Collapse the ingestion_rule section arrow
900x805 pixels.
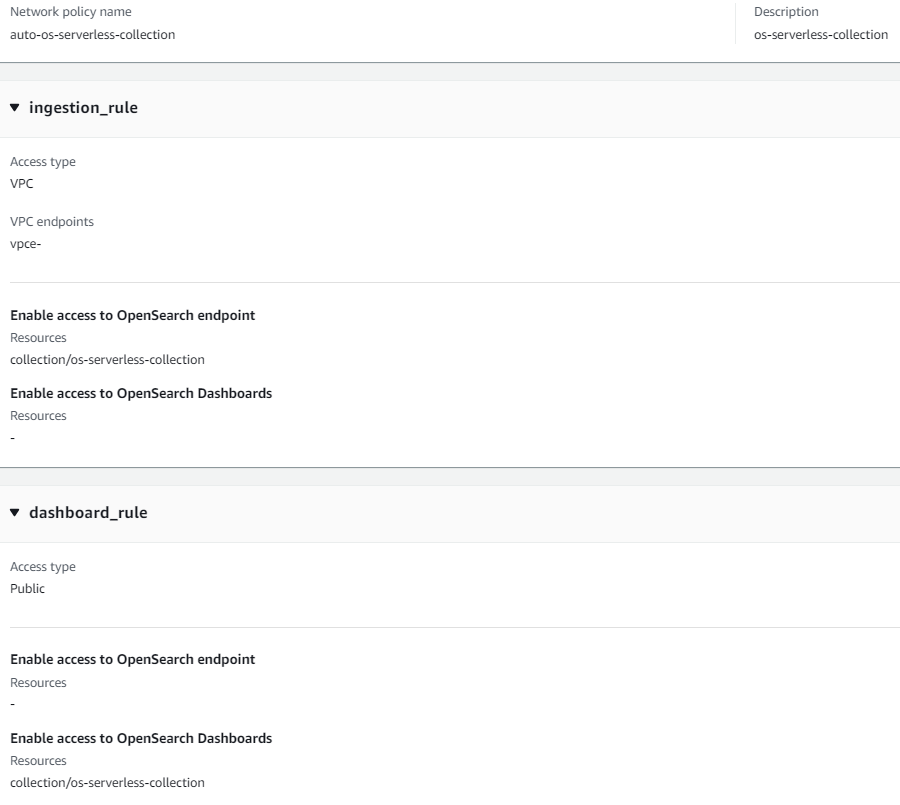click(15, 107)
